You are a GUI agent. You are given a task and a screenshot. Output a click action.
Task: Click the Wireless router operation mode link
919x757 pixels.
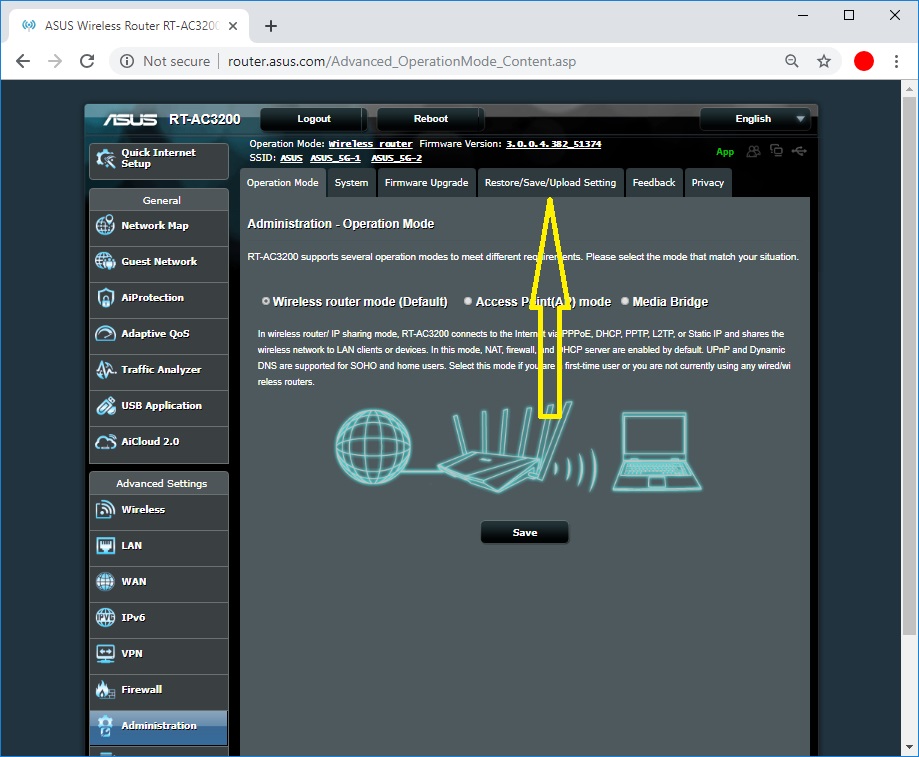click(x=370, y=144)
